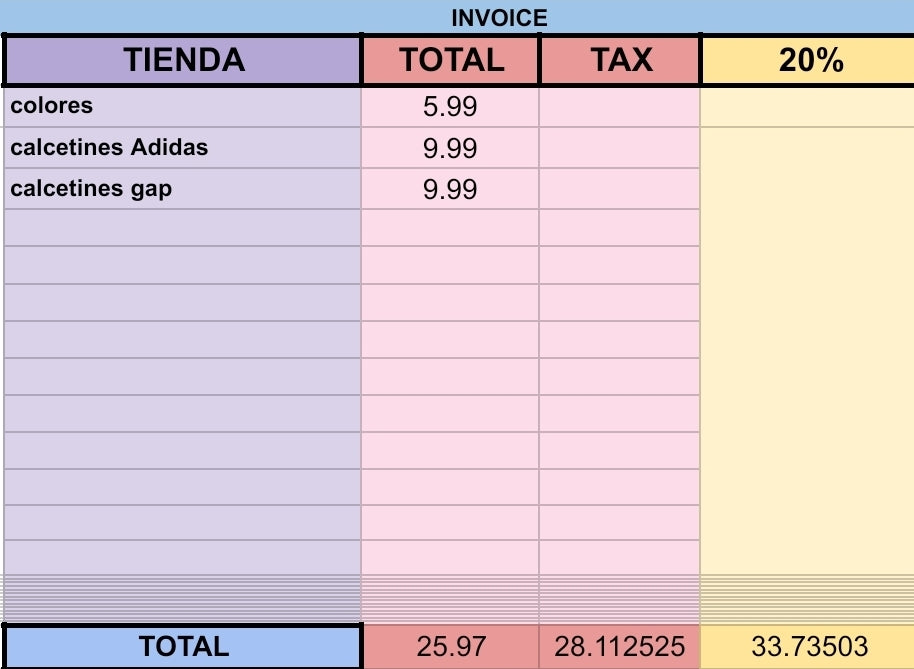This screenshot has height=669, width=914.
Task: Select the empty TAX cell in colores row
Action: click(620, 107)
